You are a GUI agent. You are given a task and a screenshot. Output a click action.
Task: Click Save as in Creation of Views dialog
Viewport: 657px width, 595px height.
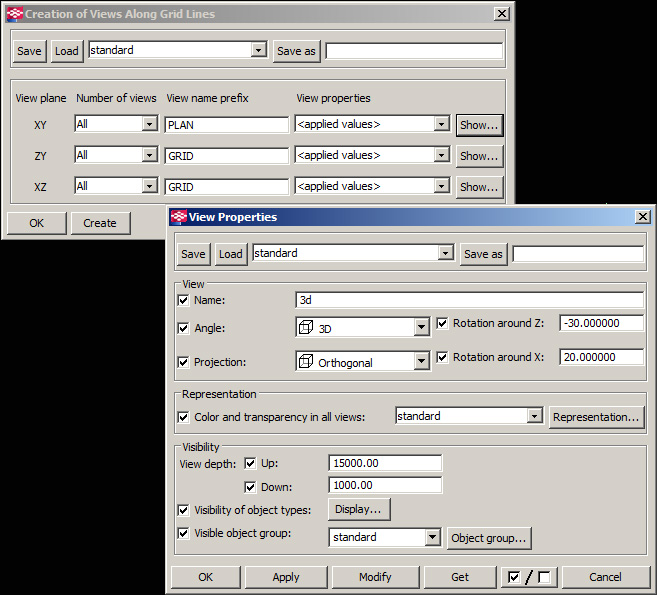pyautogui.click(x=296, y=51)
